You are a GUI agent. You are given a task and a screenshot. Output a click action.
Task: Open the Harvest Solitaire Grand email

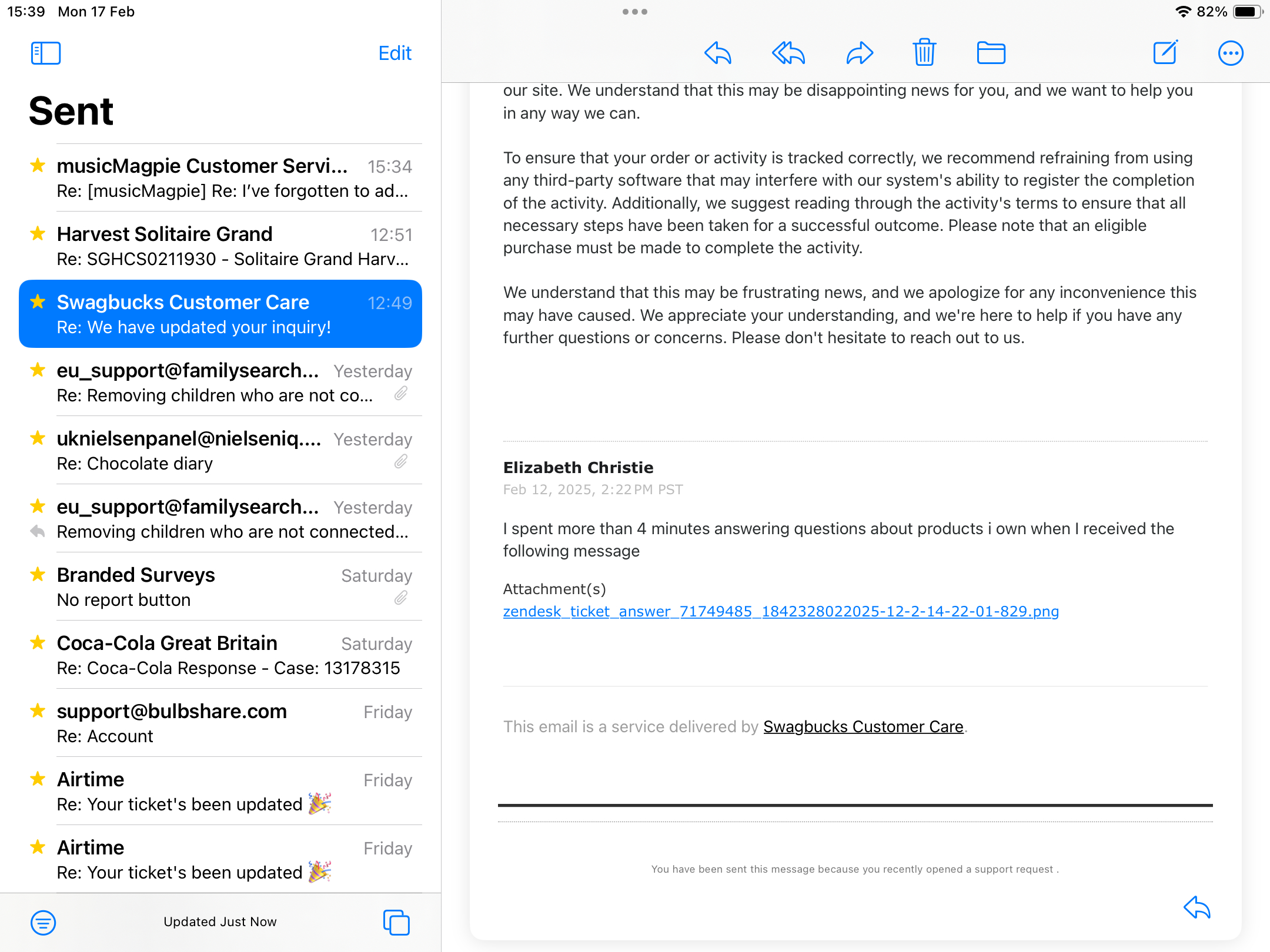233,246
